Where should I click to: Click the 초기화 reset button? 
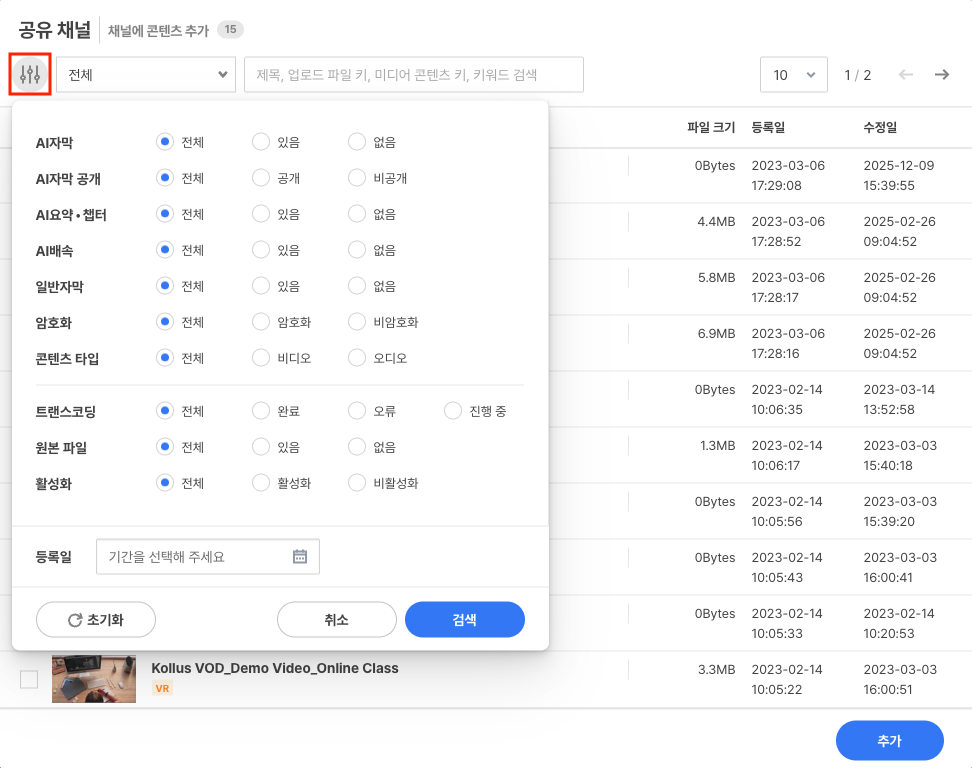[x=95, y=619]
